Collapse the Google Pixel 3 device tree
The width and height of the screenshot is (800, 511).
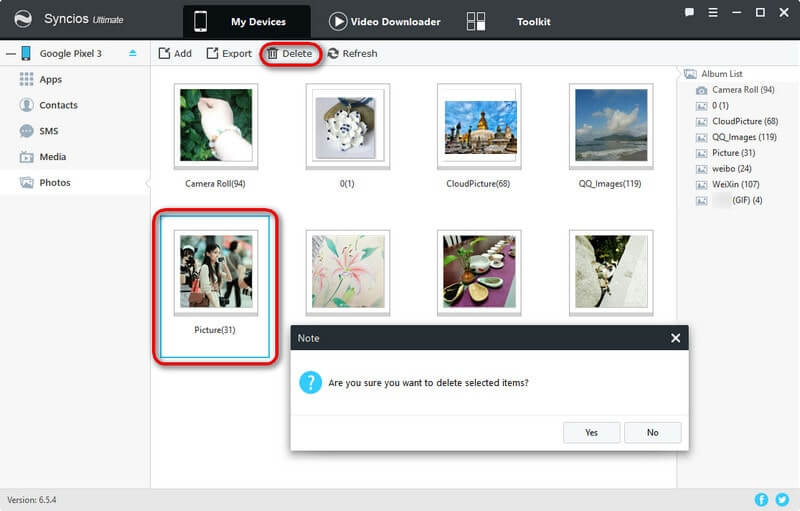pyautogui.click(x=11, y=53)
